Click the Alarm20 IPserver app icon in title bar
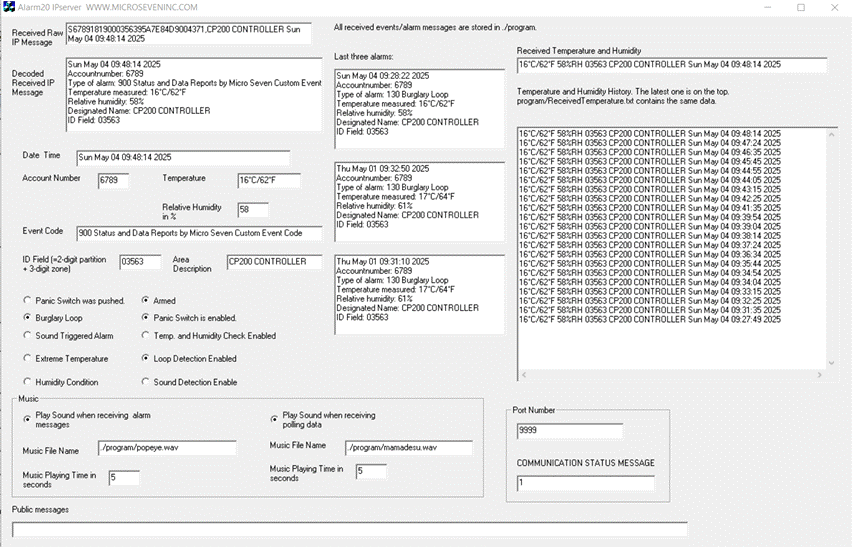Screen dimensions: 852x547 [x=9, y=7]
